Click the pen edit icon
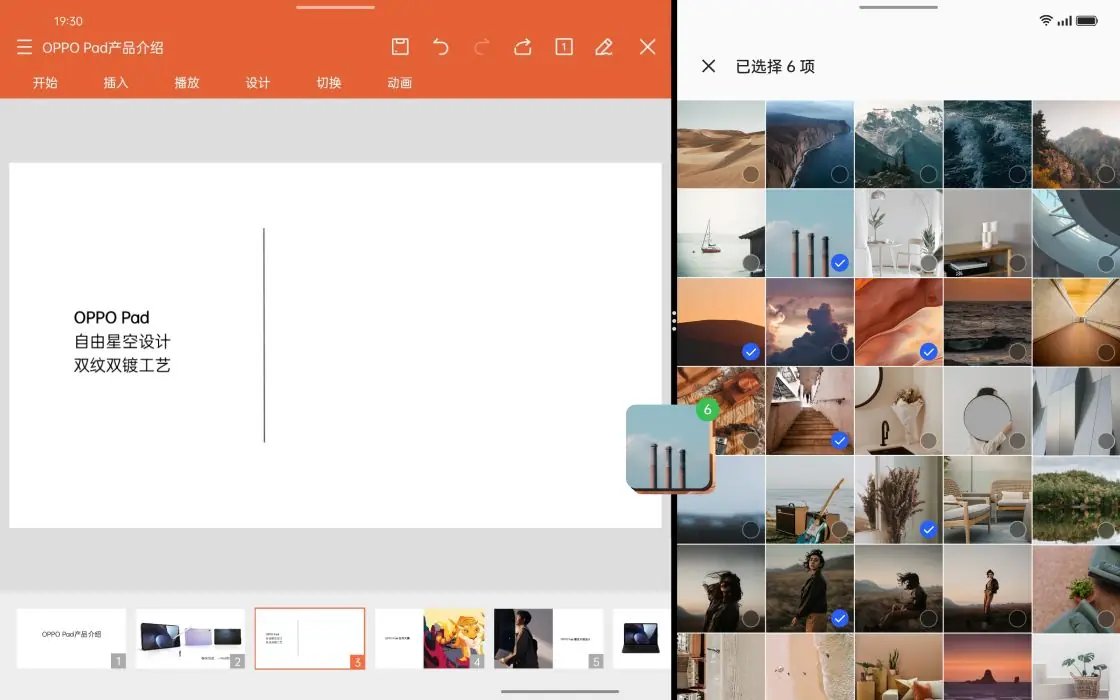This screenshot has width=1120, height=700. (604, 47)
